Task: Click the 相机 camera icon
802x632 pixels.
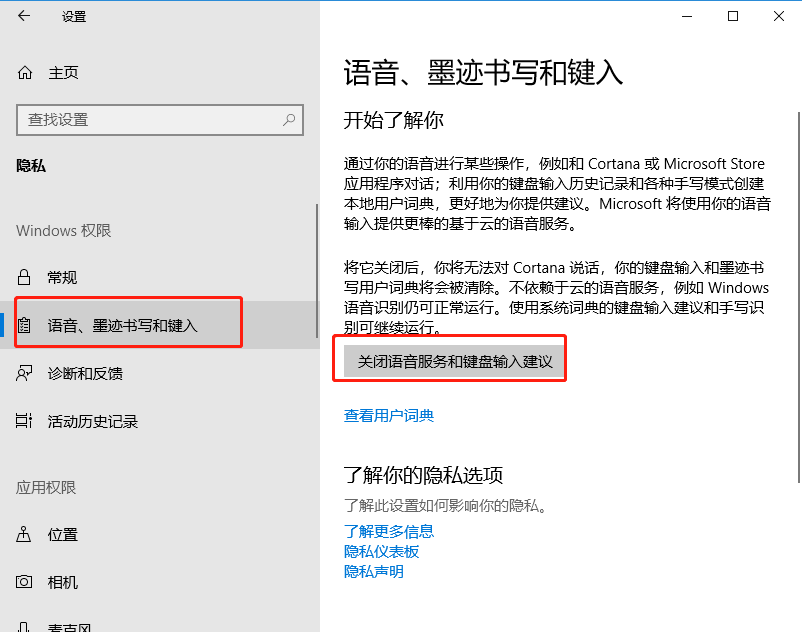Action: coord(25,582)
